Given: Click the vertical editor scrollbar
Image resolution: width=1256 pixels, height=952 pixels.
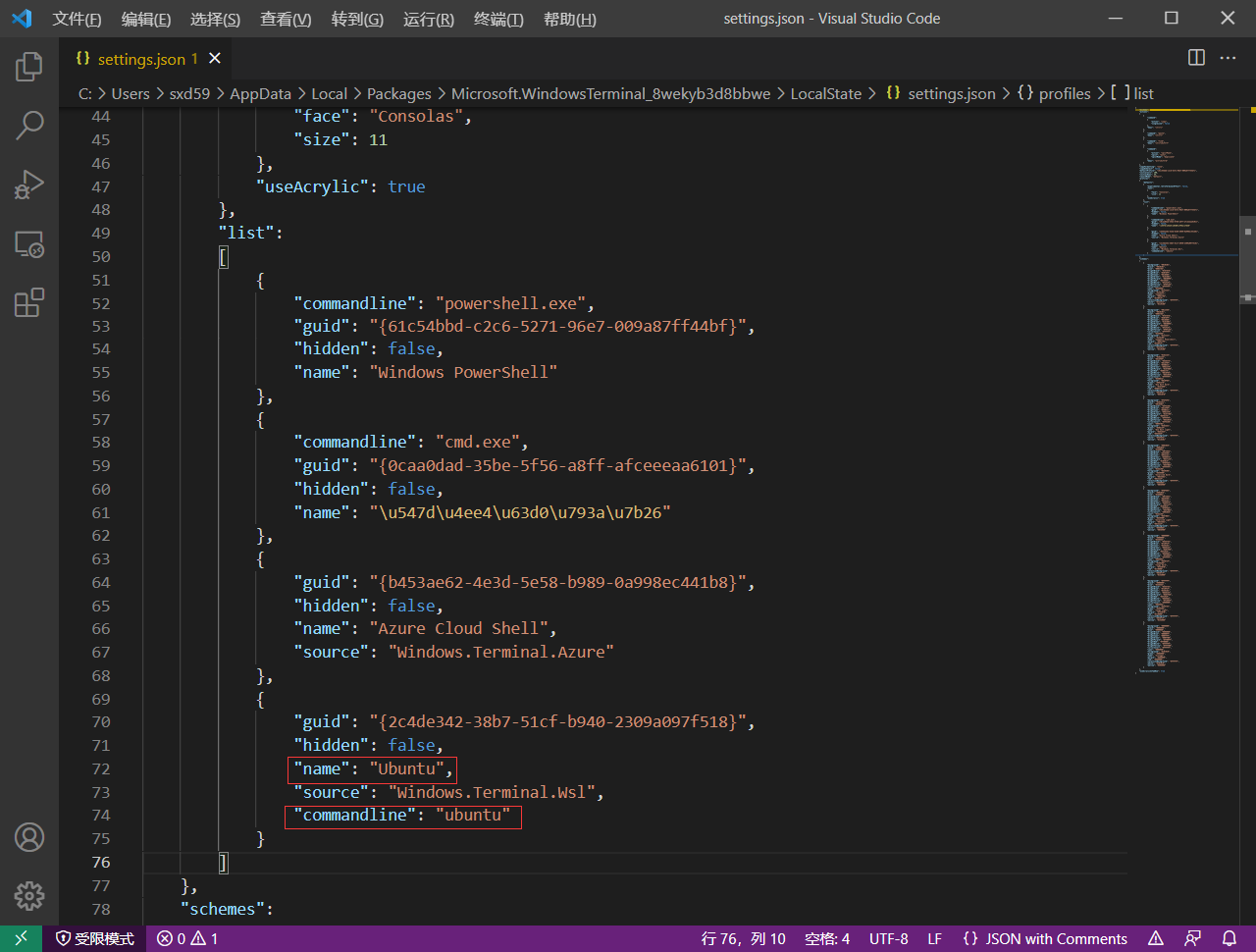Looking at the screenshot, I should [1248, 258].
